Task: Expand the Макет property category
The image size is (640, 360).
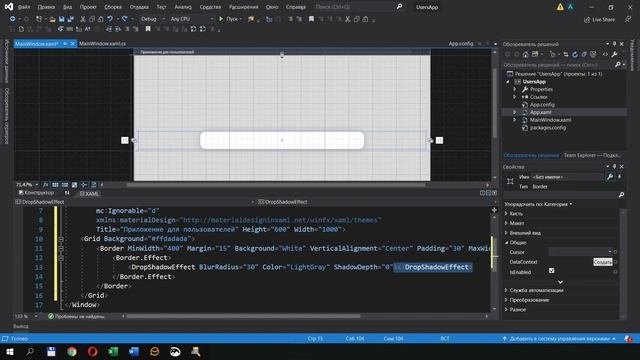Action: tap(507, 223)
